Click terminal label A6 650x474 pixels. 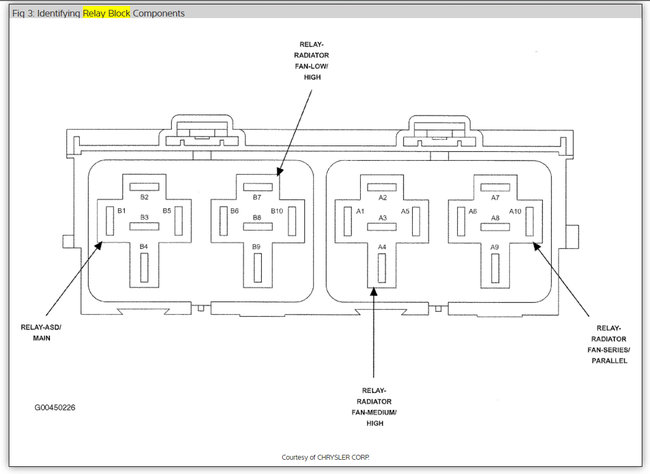pos(473,211)
